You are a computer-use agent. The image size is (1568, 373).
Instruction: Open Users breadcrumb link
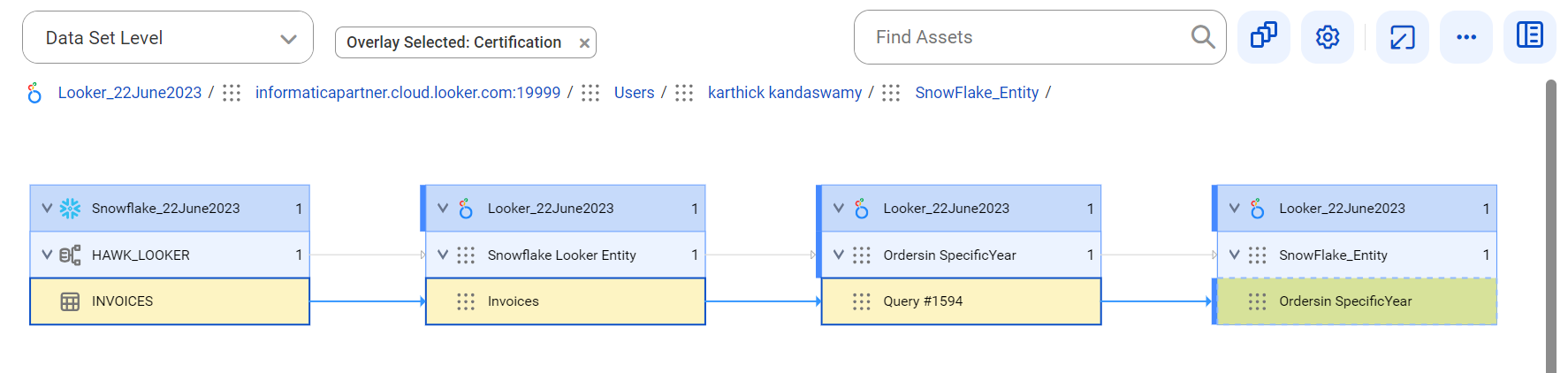tap(635, 93)
